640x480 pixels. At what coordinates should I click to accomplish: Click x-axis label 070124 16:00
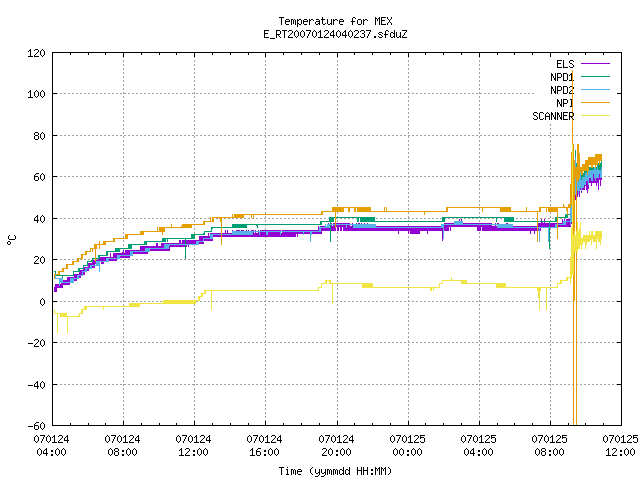coord(264,445)
